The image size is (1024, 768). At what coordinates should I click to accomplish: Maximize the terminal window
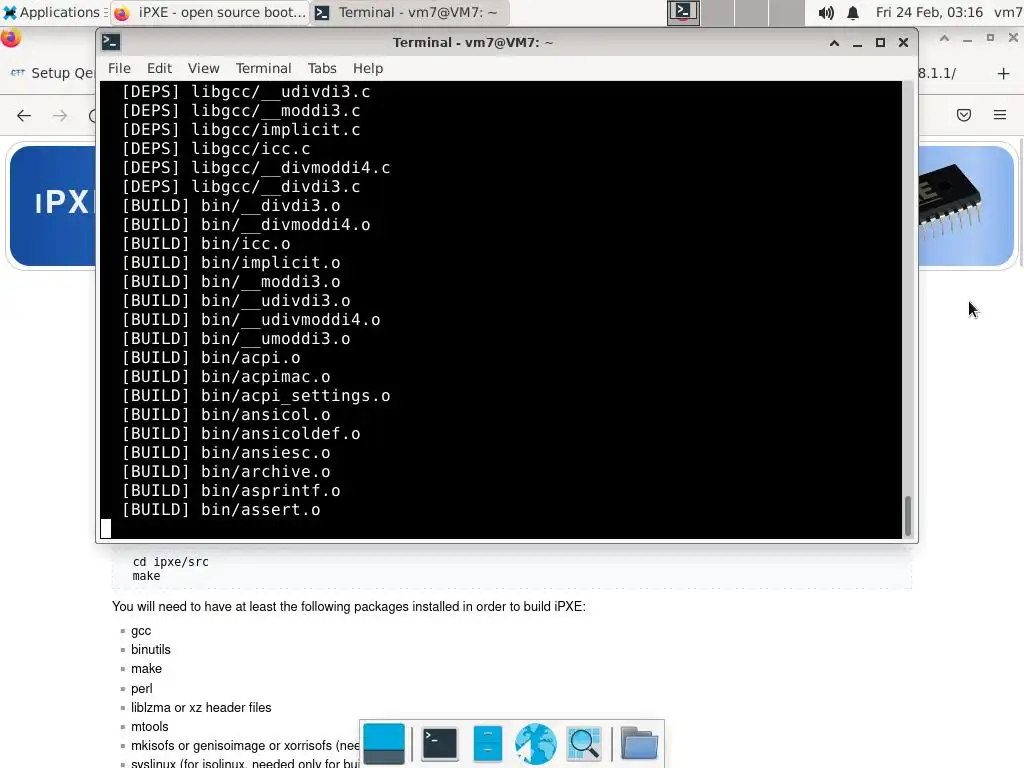pyautogui.click(x=880, y=42)
